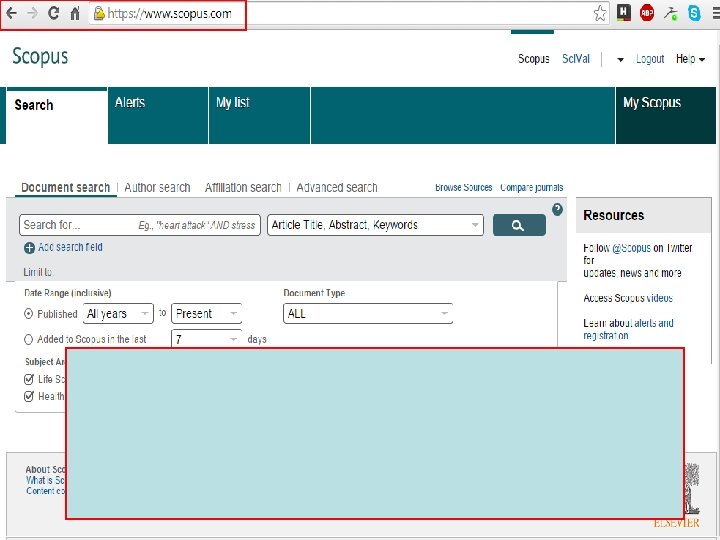
Task: Open the Present year dropdown
Action: pos(206,314)
